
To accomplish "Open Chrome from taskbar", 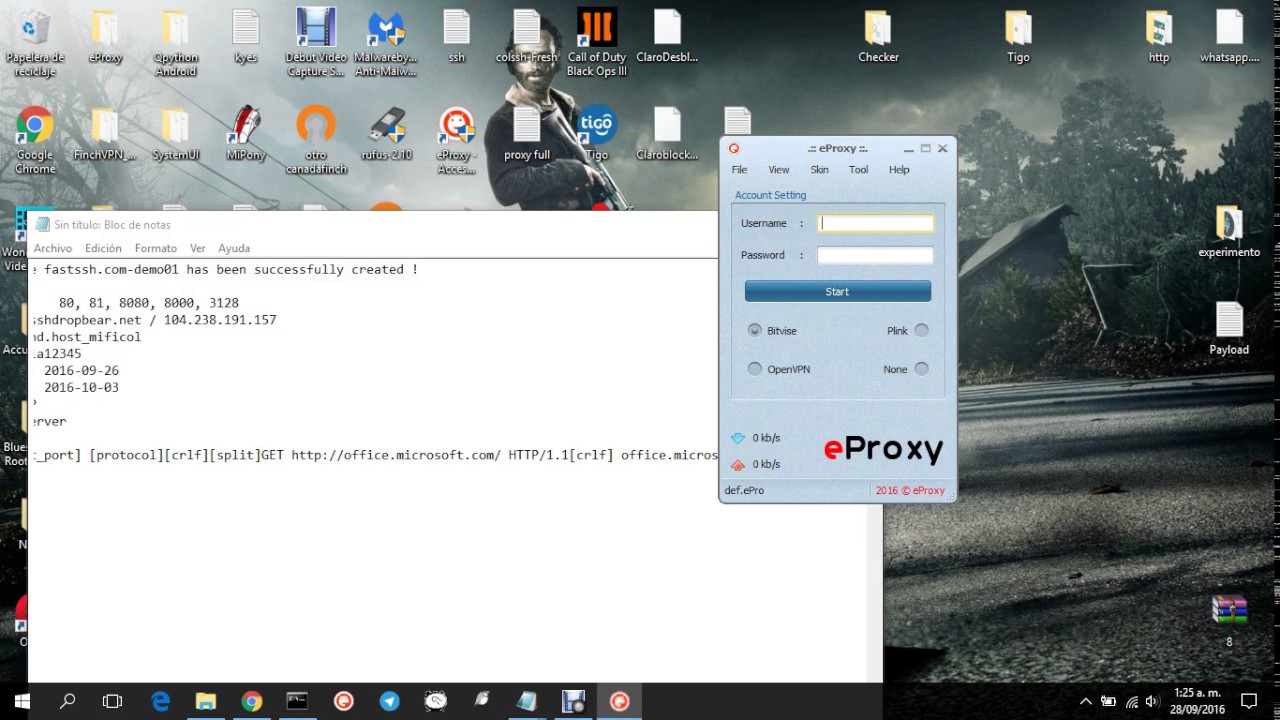I will click(251, 701).
